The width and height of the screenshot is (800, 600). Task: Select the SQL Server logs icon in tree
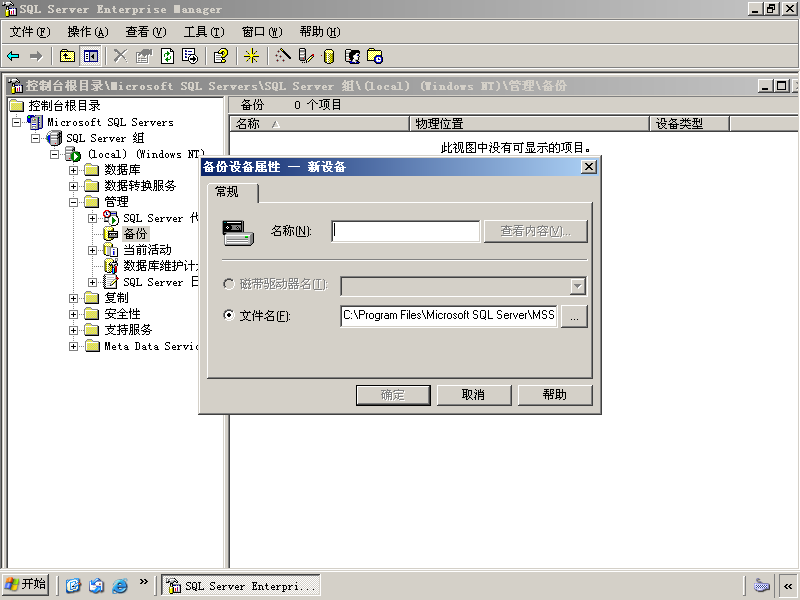coord(111,282)
